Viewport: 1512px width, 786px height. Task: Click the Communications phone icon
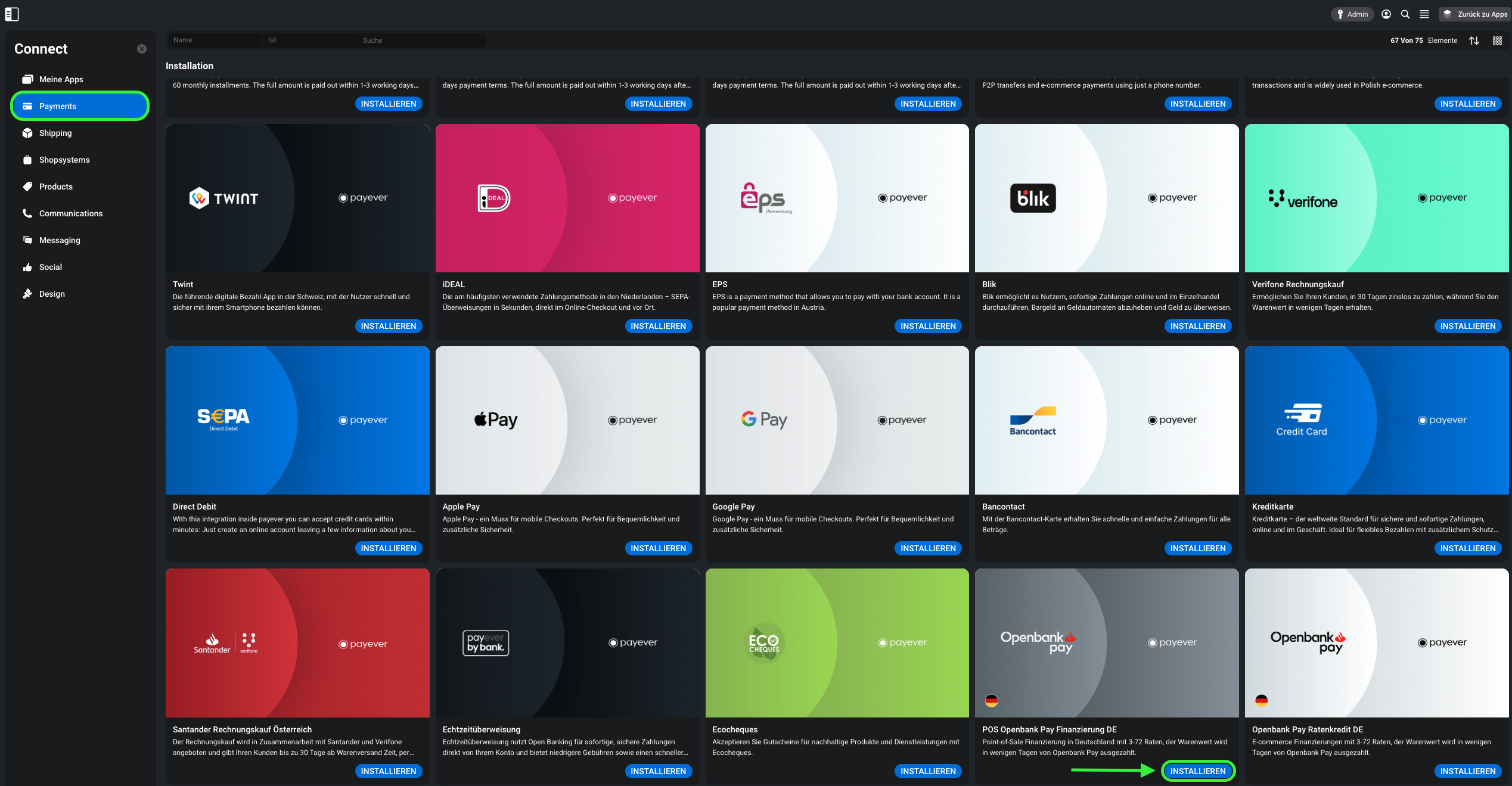[x=27, y=213]
